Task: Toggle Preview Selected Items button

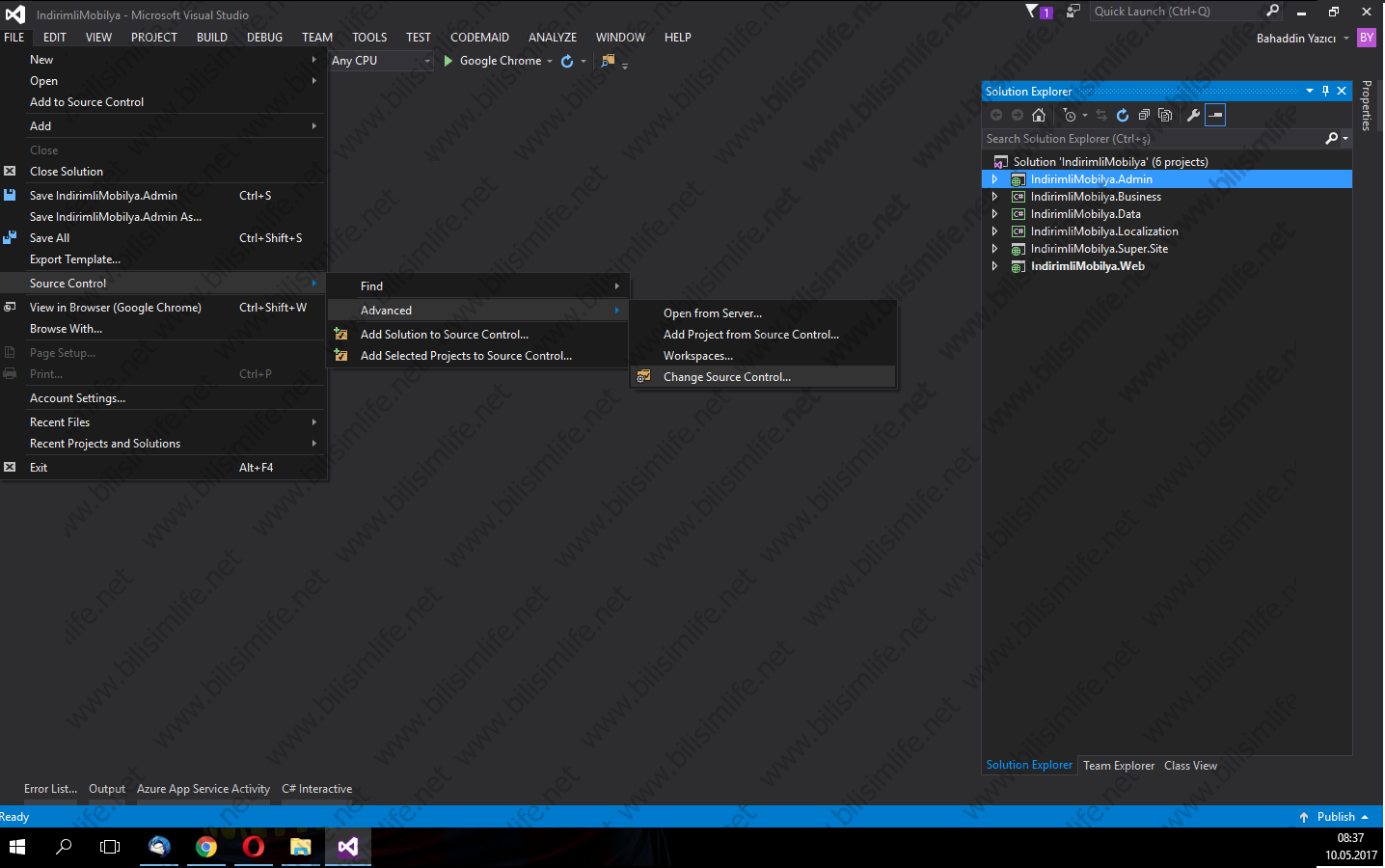Action: [1215, 115]
